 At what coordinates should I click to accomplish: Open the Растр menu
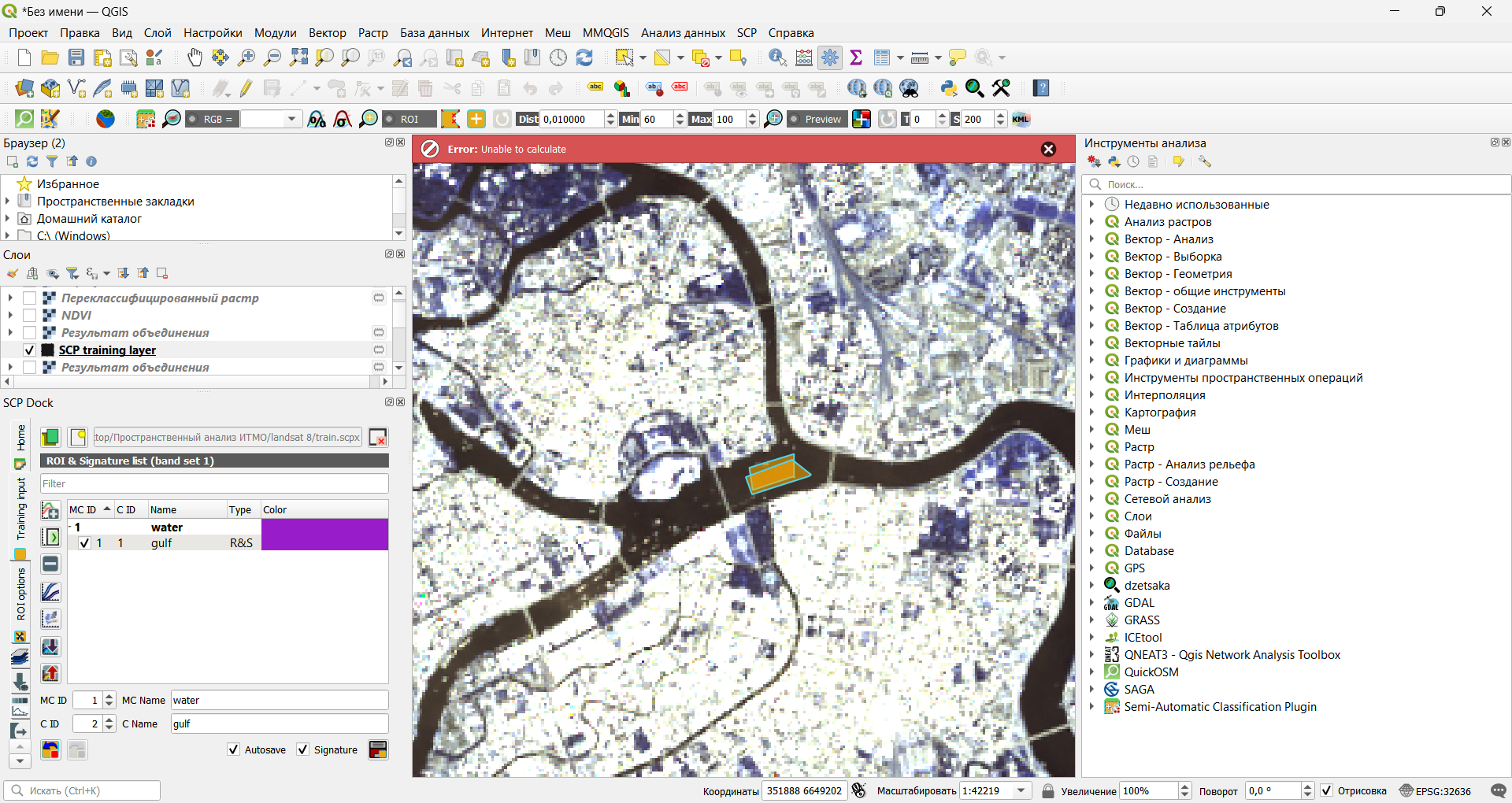pyautogui.click(x=372, y=33)
